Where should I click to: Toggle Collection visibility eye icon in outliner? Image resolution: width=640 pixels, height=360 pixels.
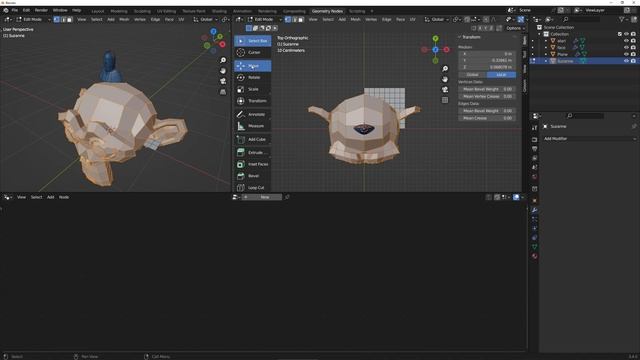coord(626,34)
